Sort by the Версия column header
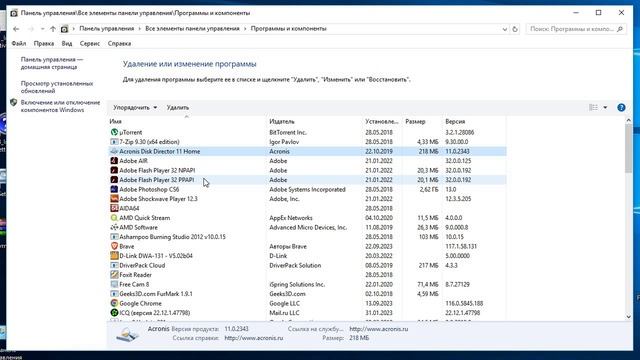This screenshot has height=360, width=640. [455, 122]
